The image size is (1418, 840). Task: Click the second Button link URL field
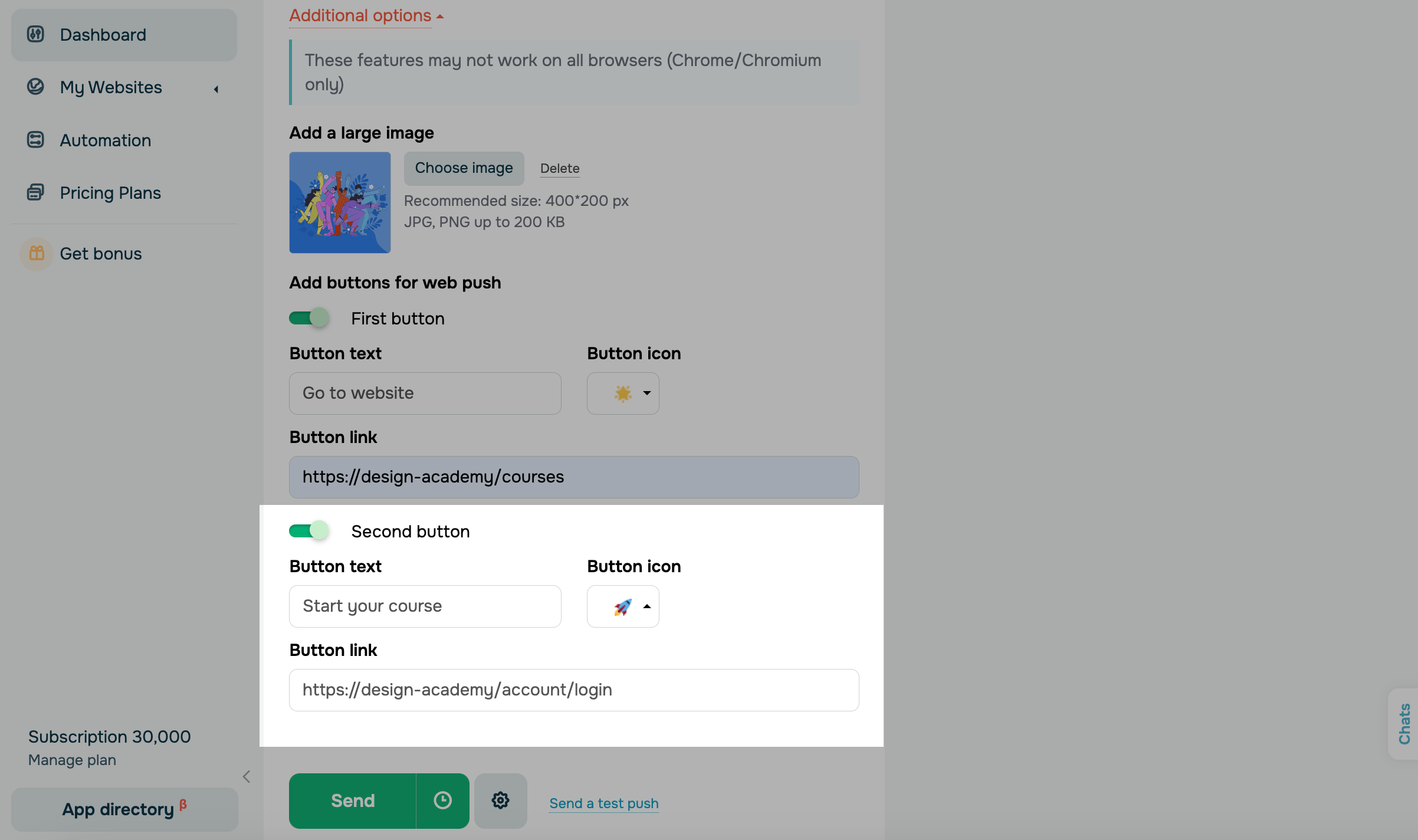pos(573,690)
